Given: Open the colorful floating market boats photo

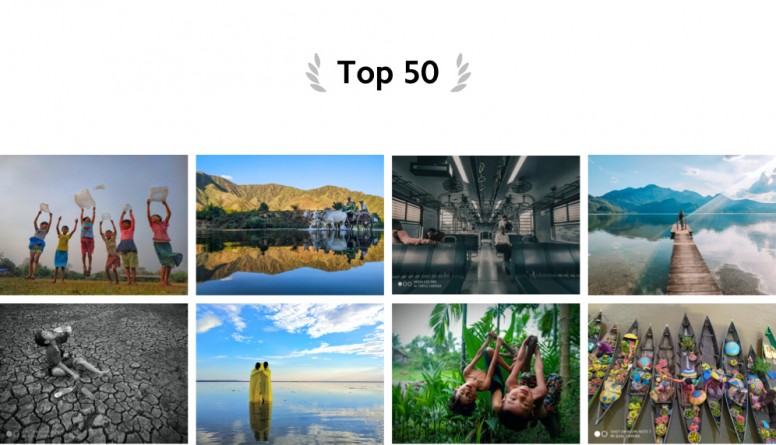Looking at the screenshot, I should click(x=682, y=373).
